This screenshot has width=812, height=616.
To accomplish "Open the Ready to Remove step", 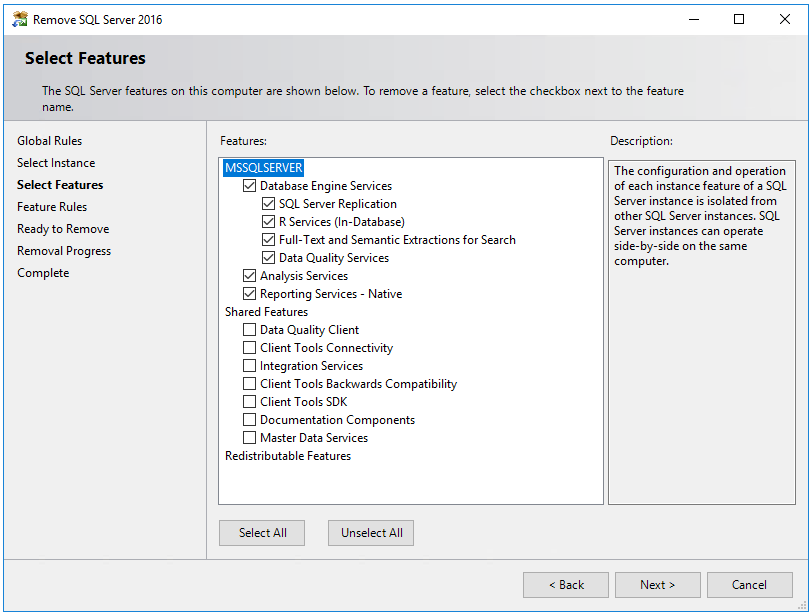I will pyautogui.click(x=62, y=228).
